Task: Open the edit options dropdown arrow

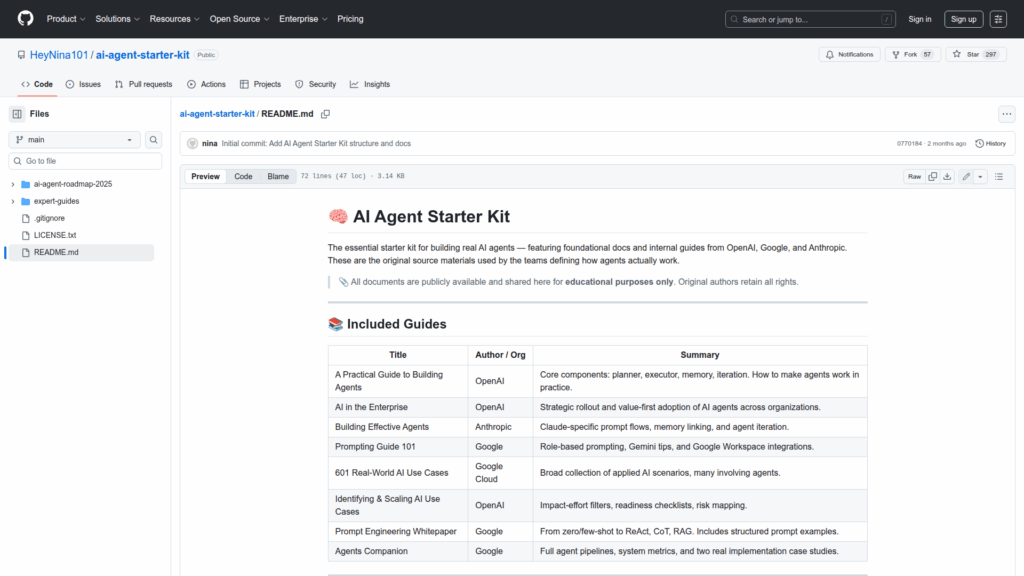Action: [980, 176]
